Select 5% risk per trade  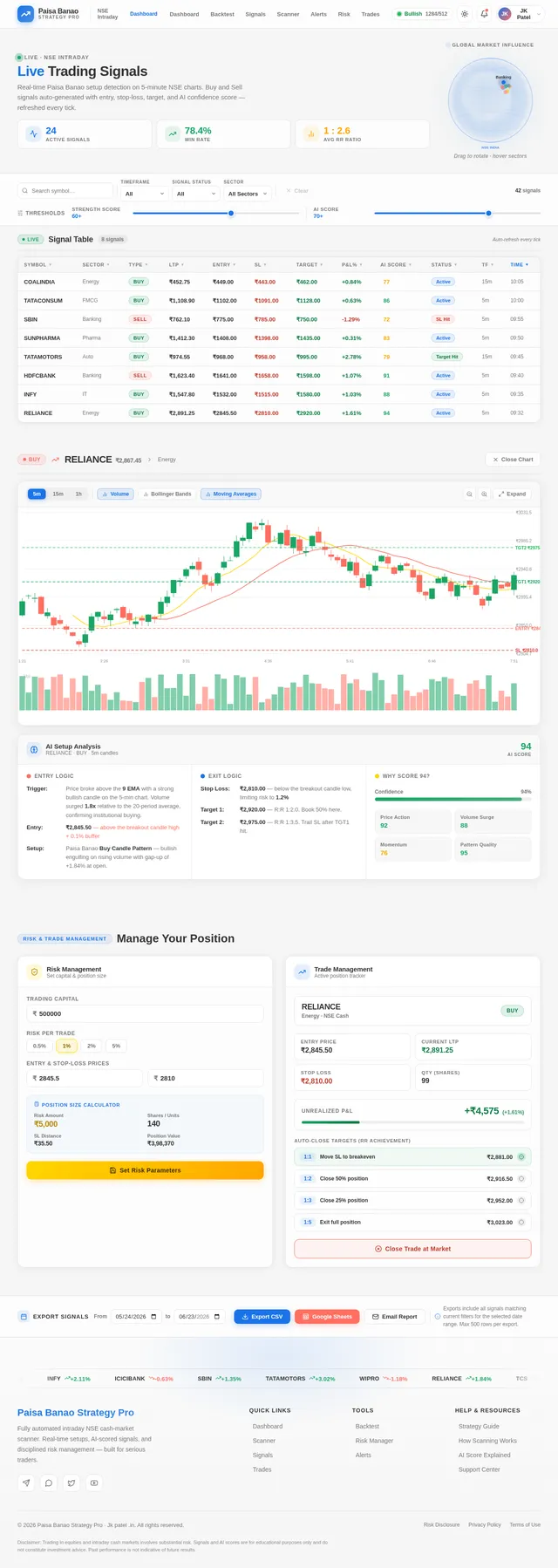tap(117, 1046)
